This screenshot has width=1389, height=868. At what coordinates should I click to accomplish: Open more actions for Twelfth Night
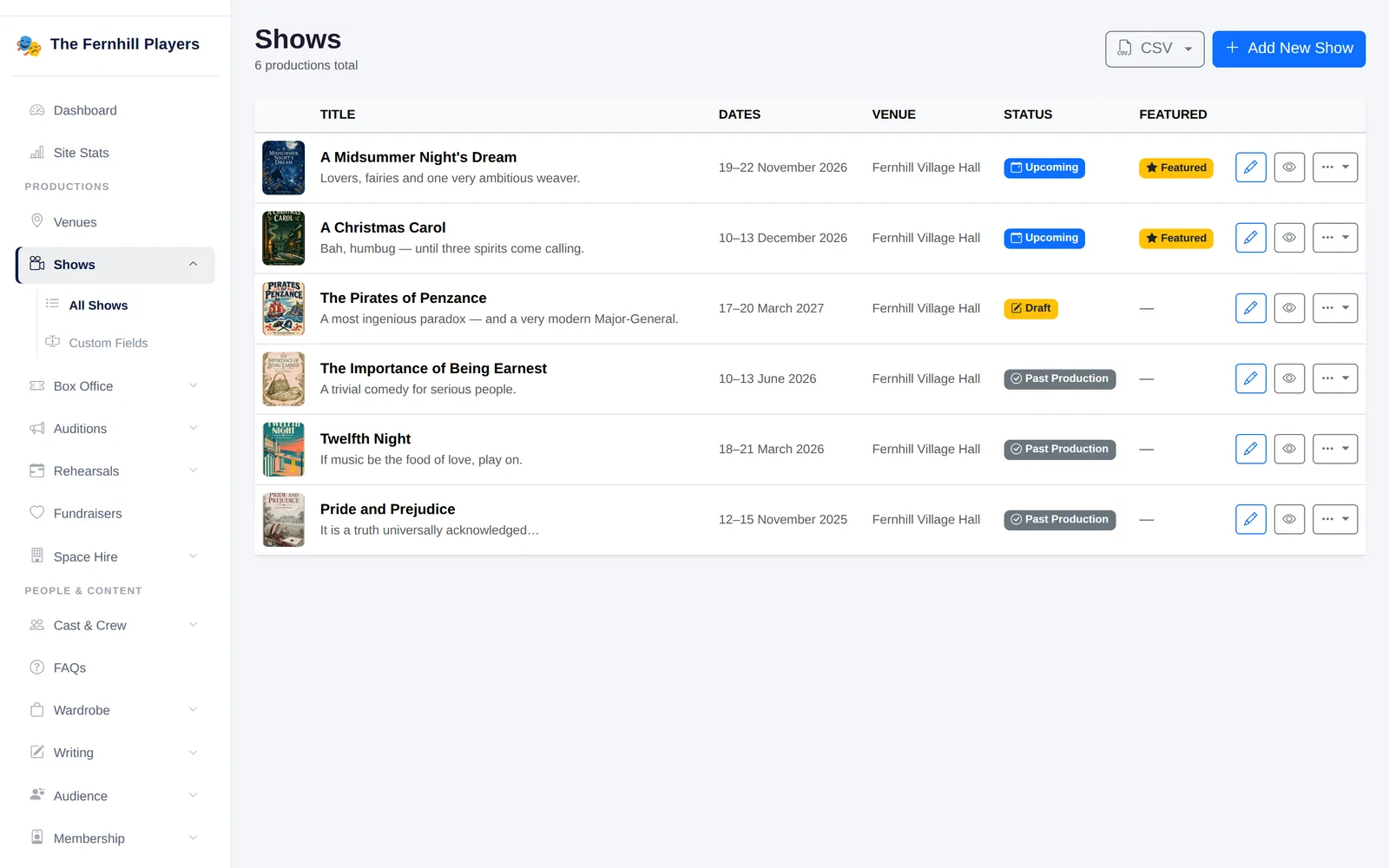pos(1335,449)
